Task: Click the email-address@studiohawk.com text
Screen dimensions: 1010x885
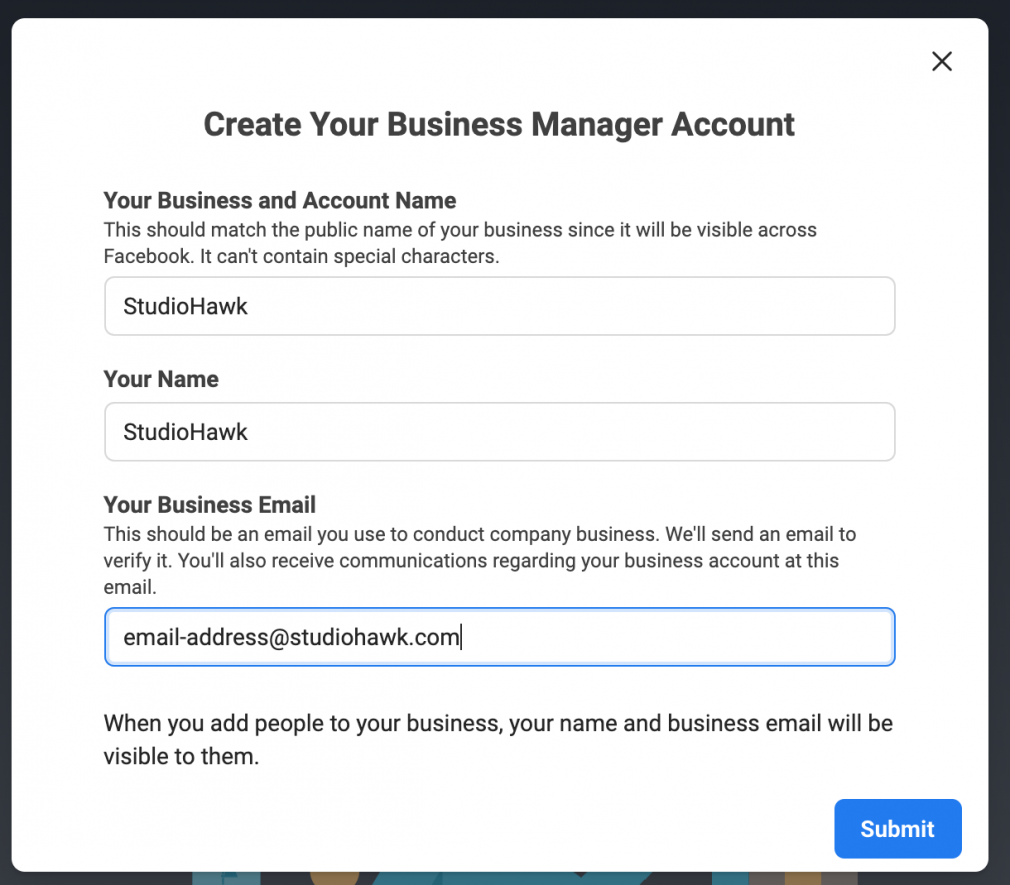Action: tap(291, 637)
